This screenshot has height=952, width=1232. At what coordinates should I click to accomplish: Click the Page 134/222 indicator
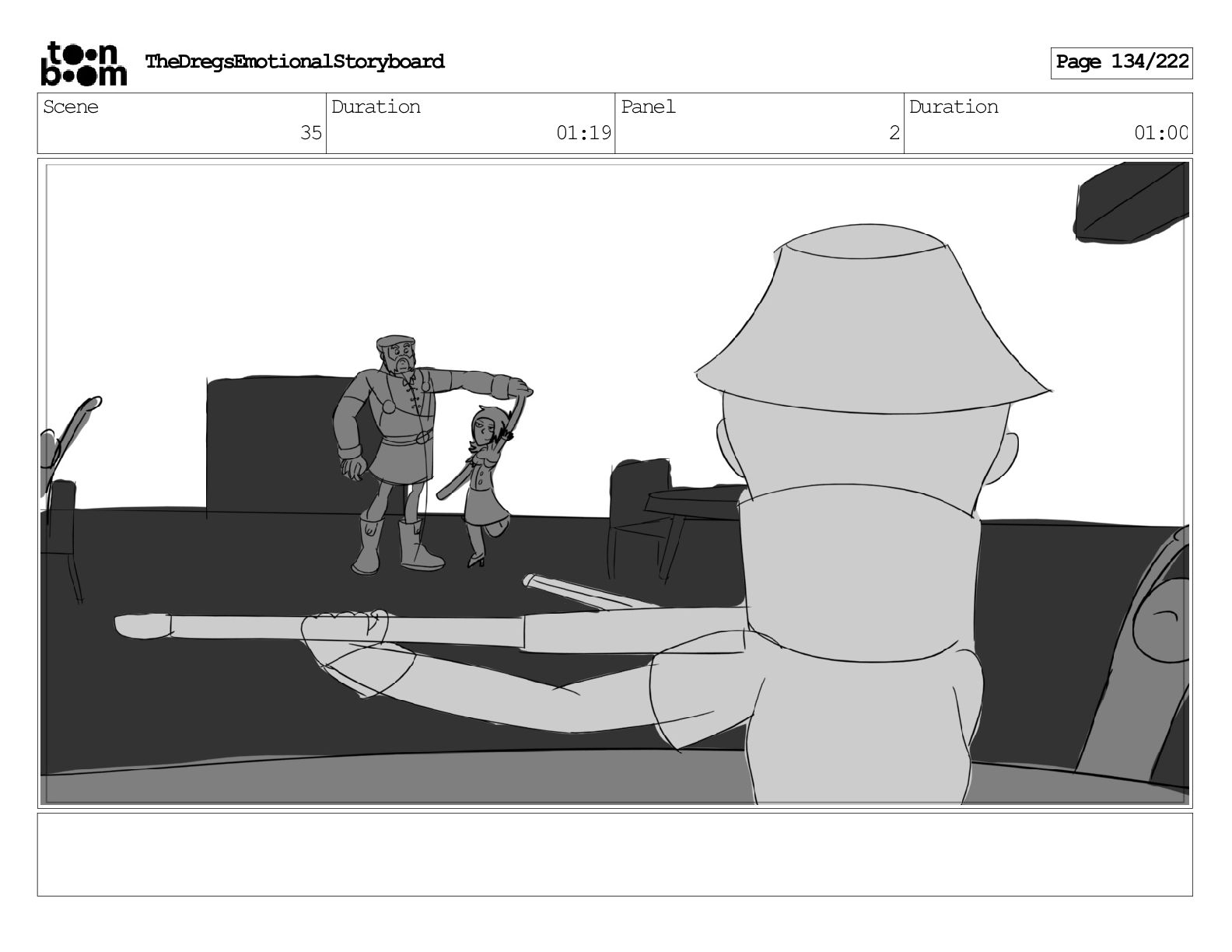(1122, 62)
